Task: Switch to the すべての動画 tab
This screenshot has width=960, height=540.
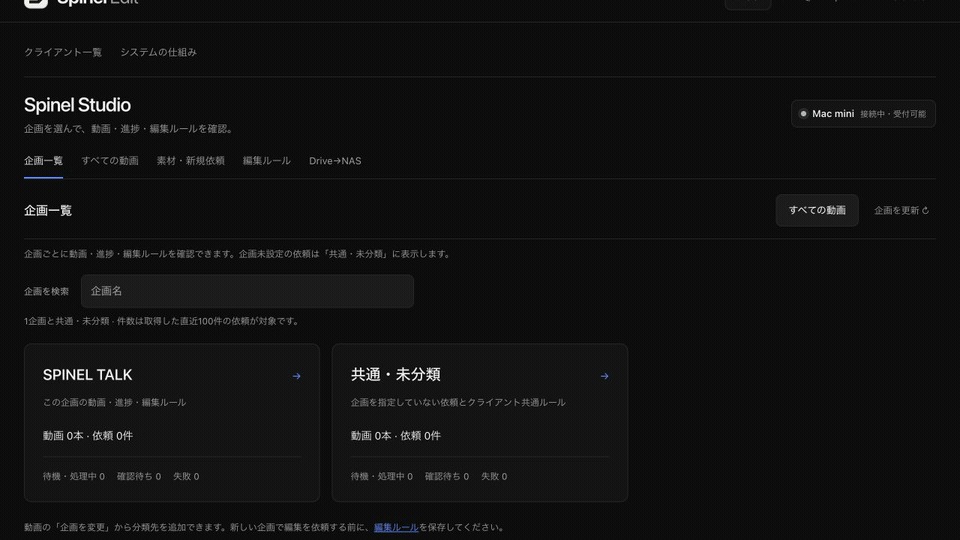Action: pos(110,161)
